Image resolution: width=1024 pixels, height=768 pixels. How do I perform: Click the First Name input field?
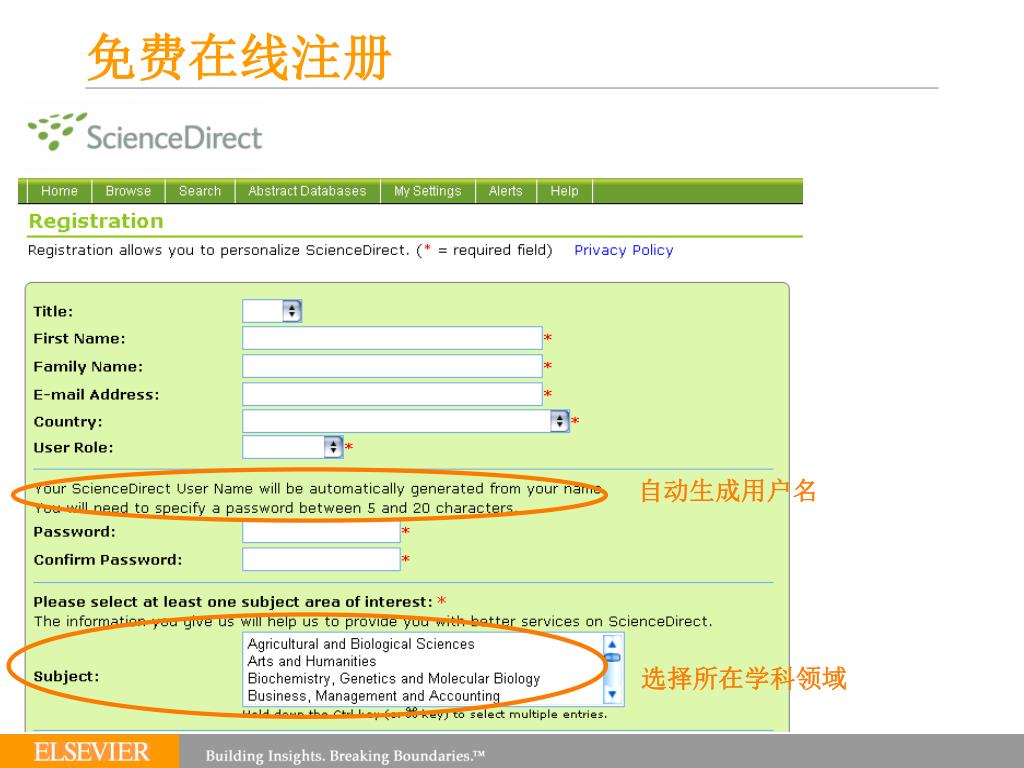[x=392, y=338]
